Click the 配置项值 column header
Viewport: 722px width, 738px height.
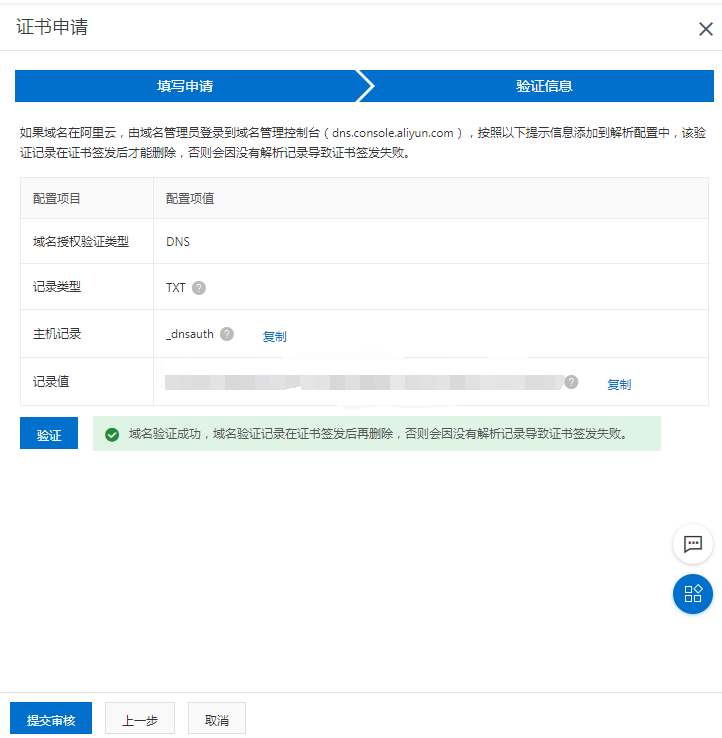(x=190, y=198)
